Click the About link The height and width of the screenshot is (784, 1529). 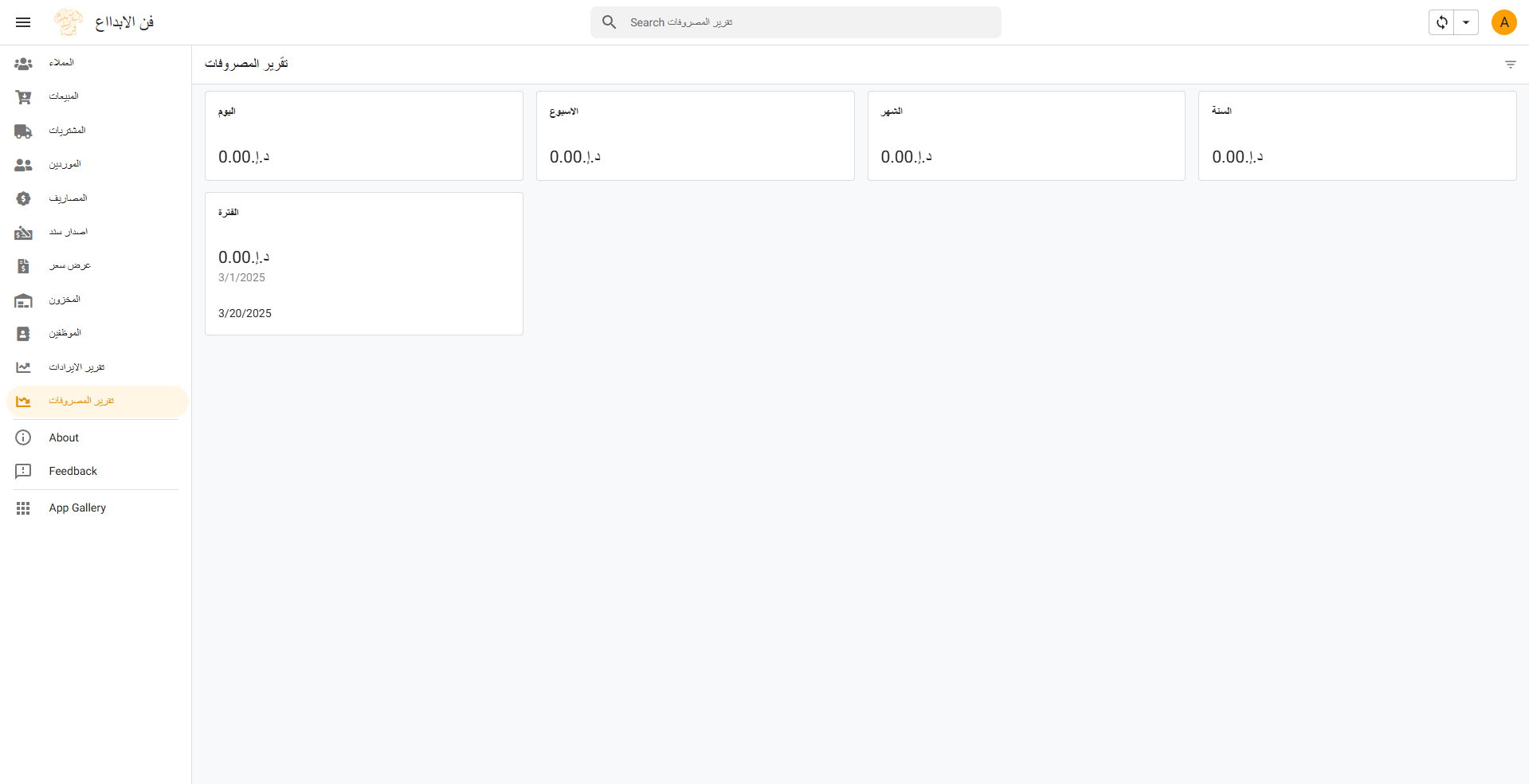point(64,437)
